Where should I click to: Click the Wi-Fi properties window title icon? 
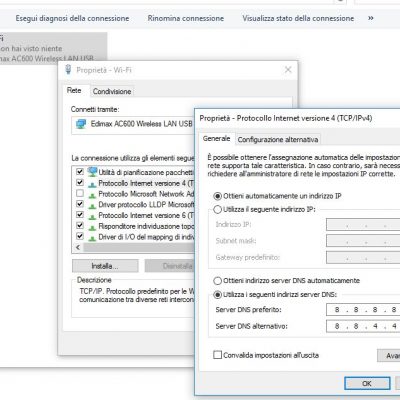coord(68,70)
